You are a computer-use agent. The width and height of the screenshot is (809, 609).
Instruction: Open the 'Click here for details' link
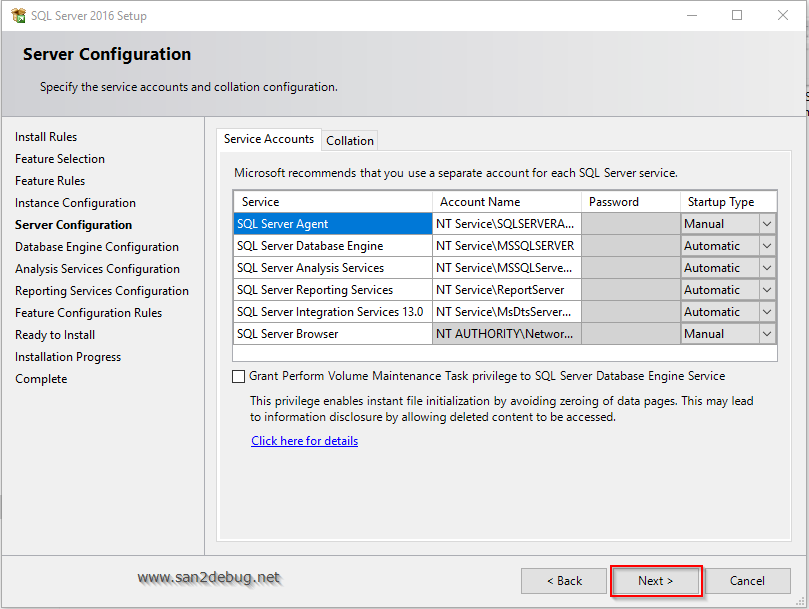click(304, 441)
